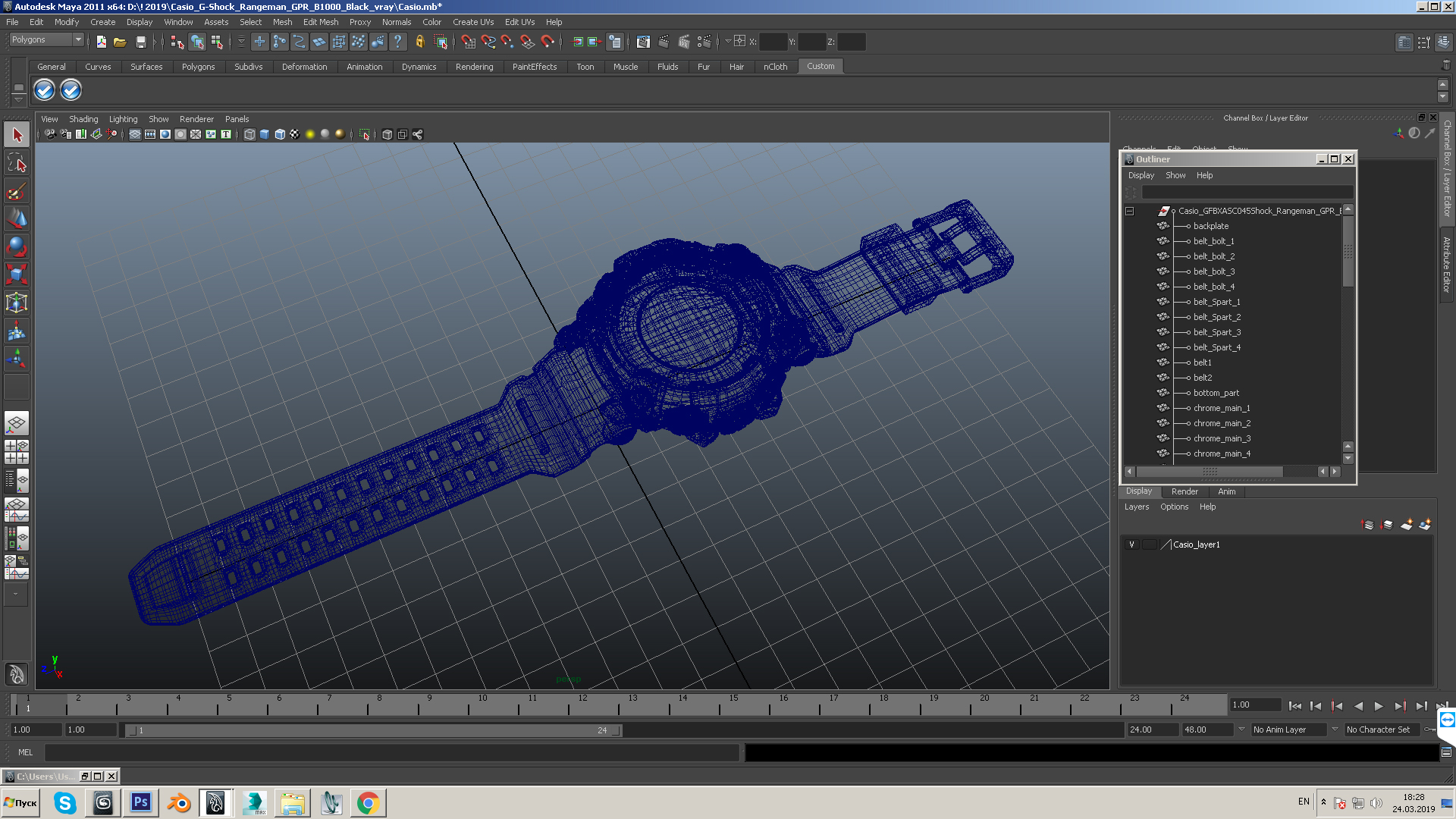Activate the Show Manipulator tool
Image resolution: width=1456 pixels, height=819 pixels.
[17, 358]
